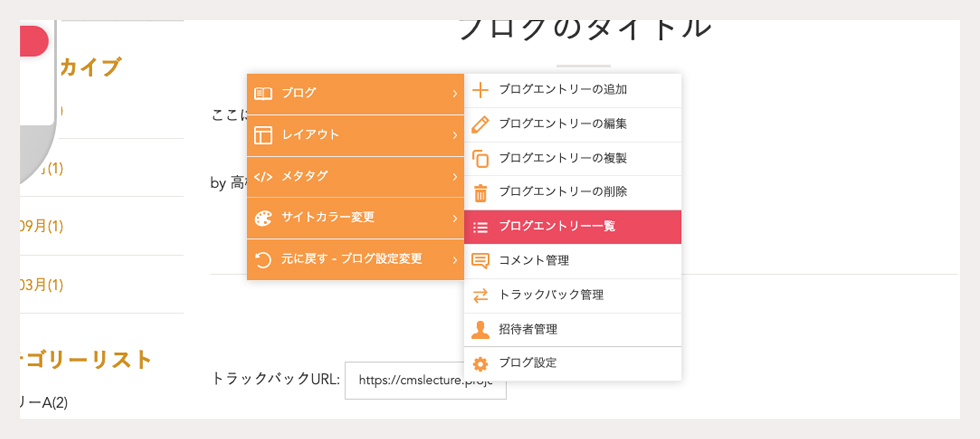The width and height of the screenshot is (980, 439).
Task: Click the plus icon for adding blog entry
Action: pos(480,91)
